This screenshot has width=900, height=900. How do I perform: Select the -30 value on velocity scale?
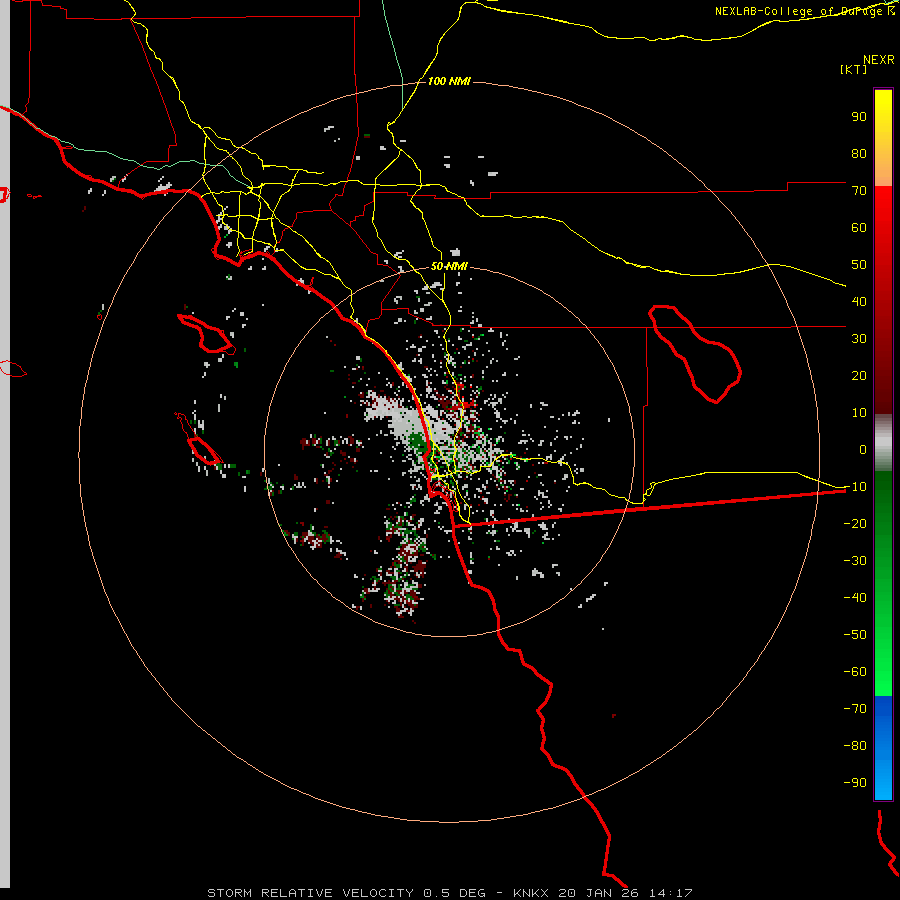pos(855,561)
